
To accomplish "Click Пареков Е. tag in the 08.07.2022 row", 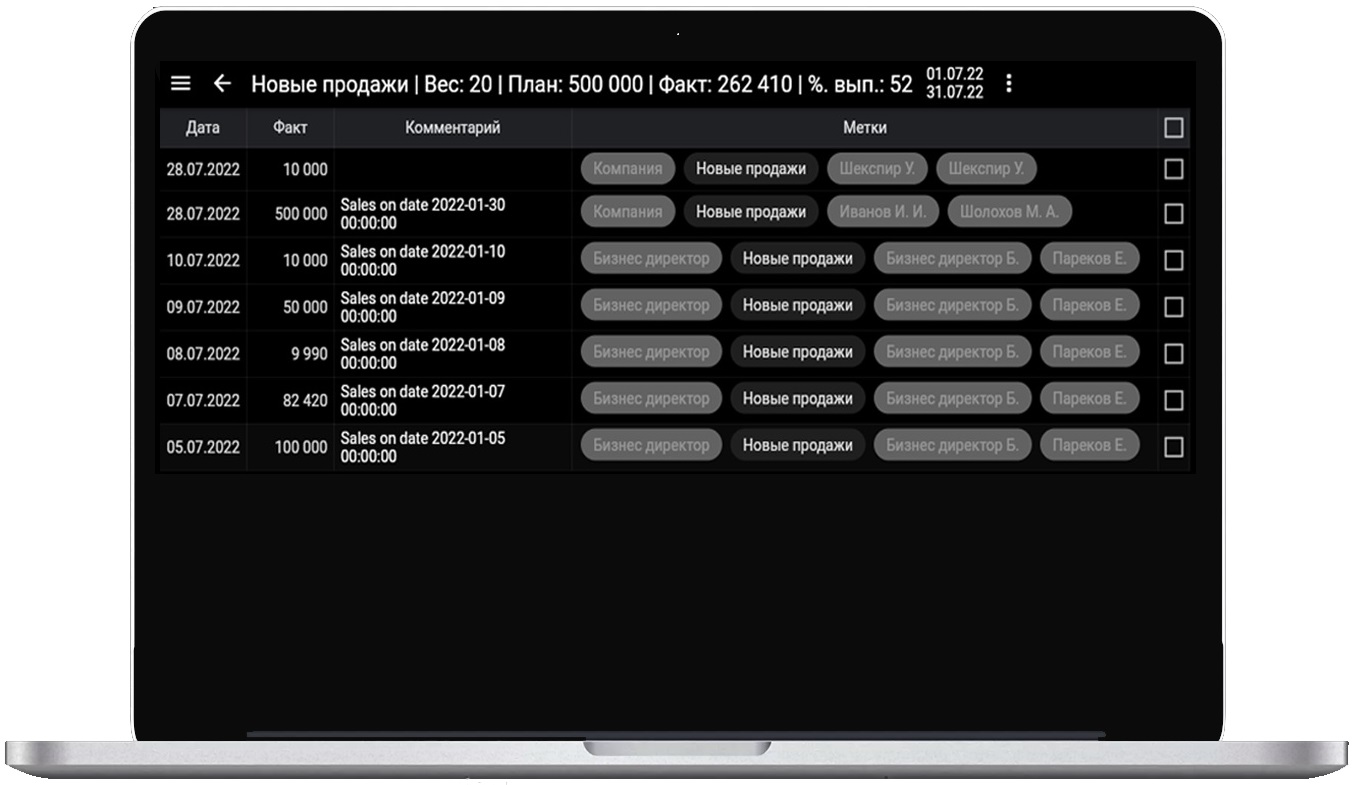I will [x=1088, y=352].
